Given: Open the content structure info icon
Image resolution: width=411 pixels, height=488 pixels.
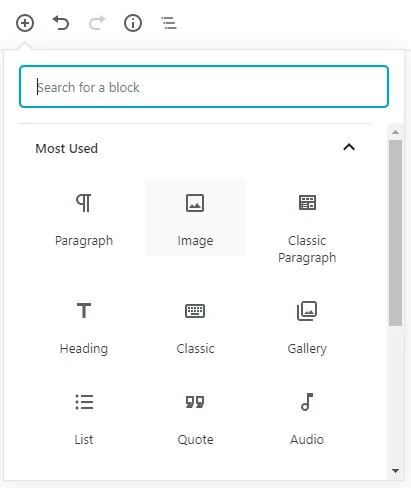Looking at the screenshot, I should tap(133, 23).
